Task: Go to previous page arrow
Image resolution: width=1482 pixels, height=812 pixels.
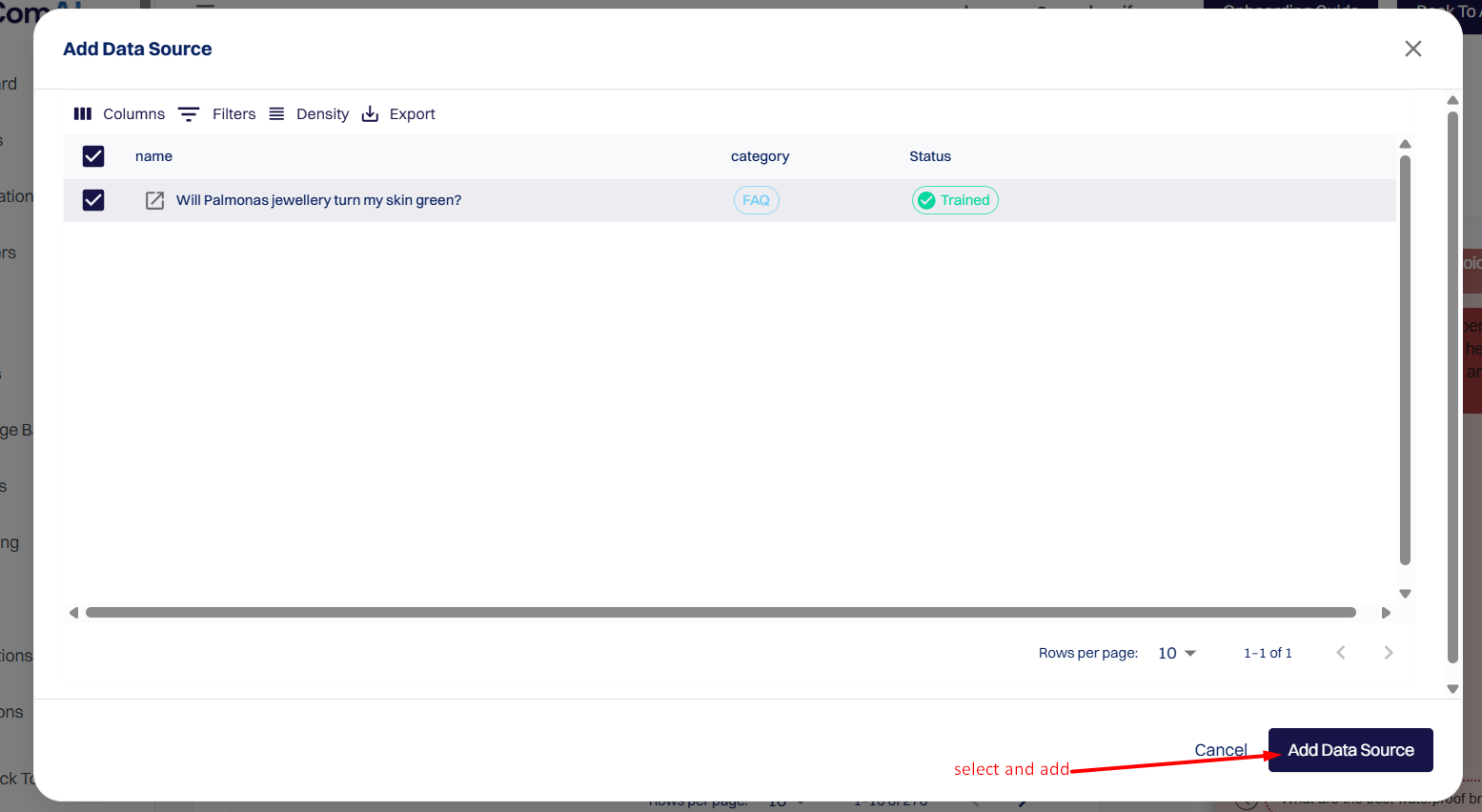Action: tap(1341, 653)
